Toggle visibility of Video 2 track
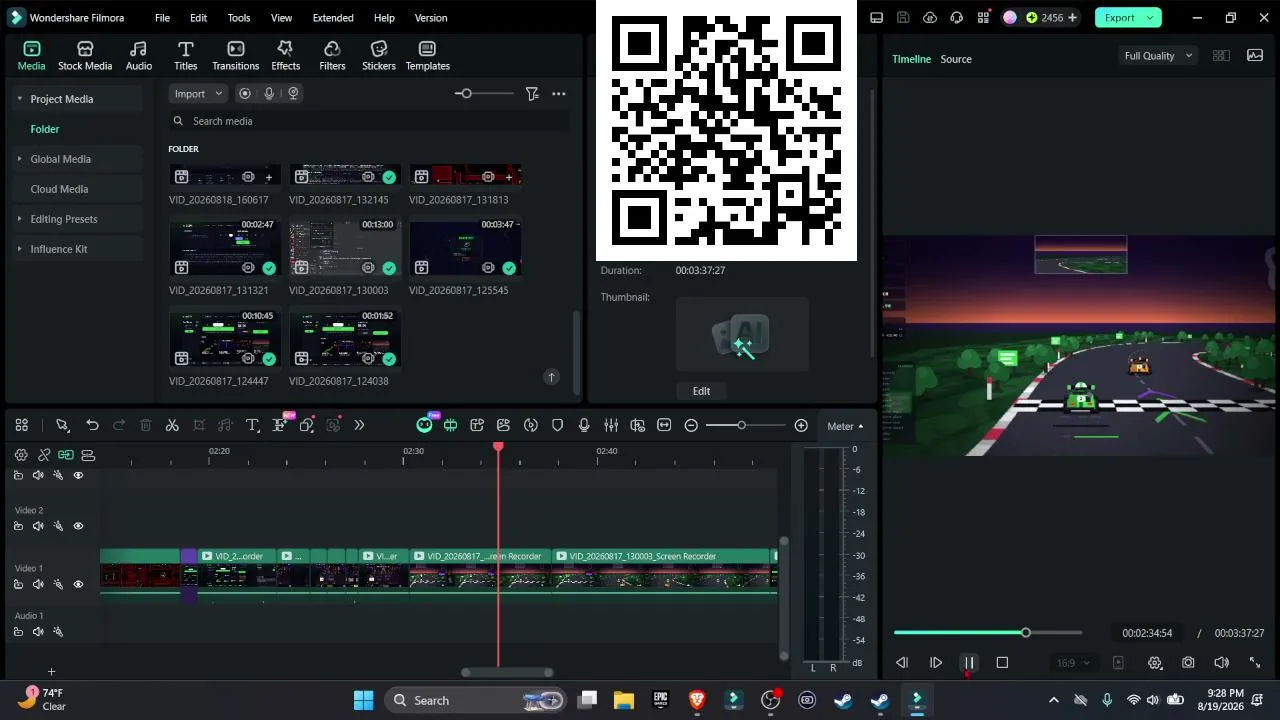This screenshot has height=720, width=1280. (78, 526)
